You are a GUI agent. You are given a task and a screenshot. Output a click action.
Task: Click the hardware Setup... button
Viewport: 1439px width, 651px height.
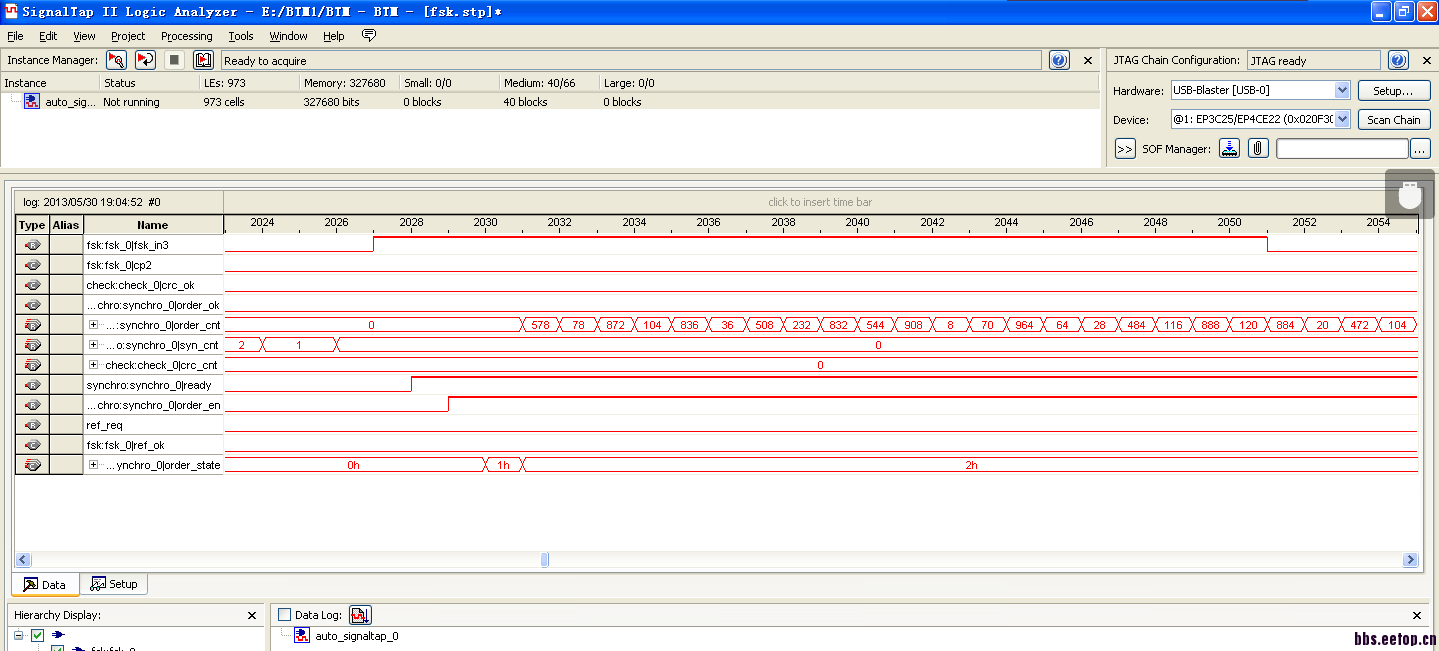1393,90
